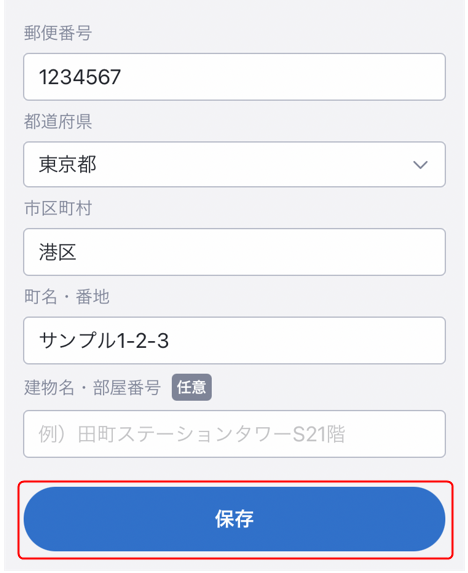Click the 町名・番地 field with サンプル1-2-3
468x573 pixels.
(234, 340)
